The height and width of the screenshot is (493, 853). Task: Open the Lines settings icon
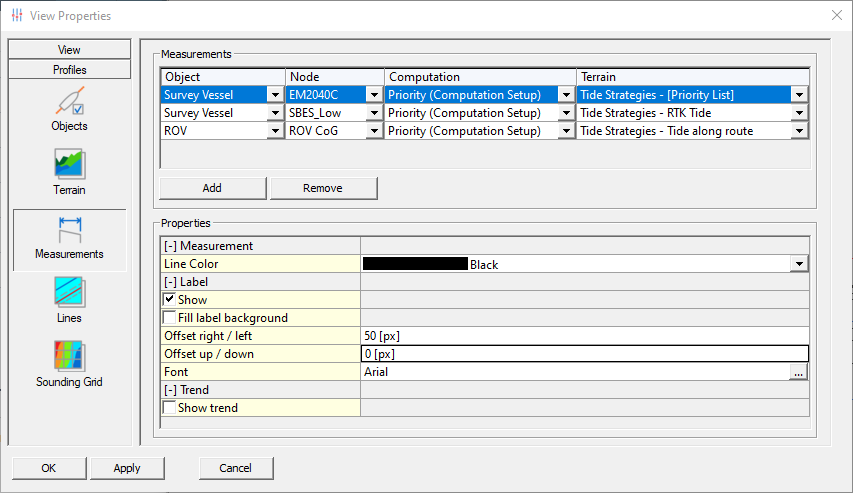(x=69, y=294)
